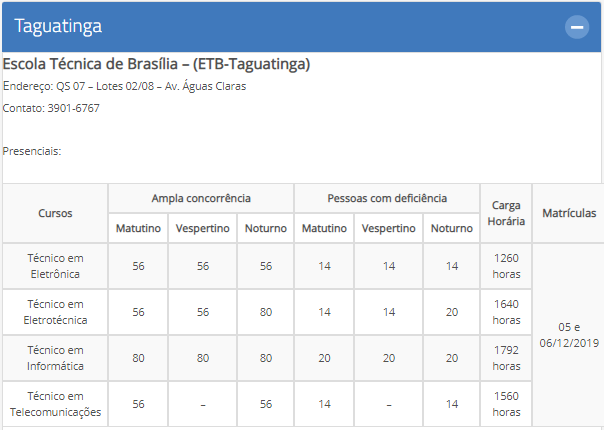Click the 1792 horas cell

pos(506,358)
